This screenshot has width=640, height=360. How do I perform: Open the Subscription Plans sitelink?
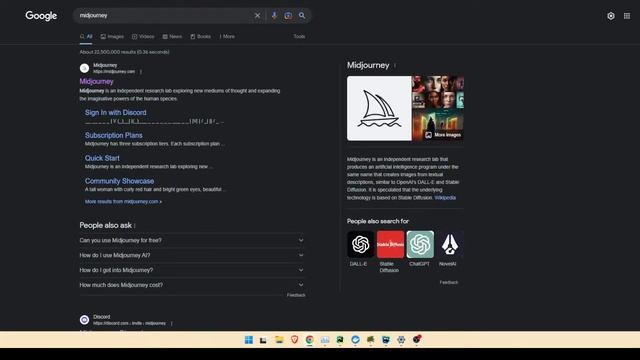tap(113, 136)
